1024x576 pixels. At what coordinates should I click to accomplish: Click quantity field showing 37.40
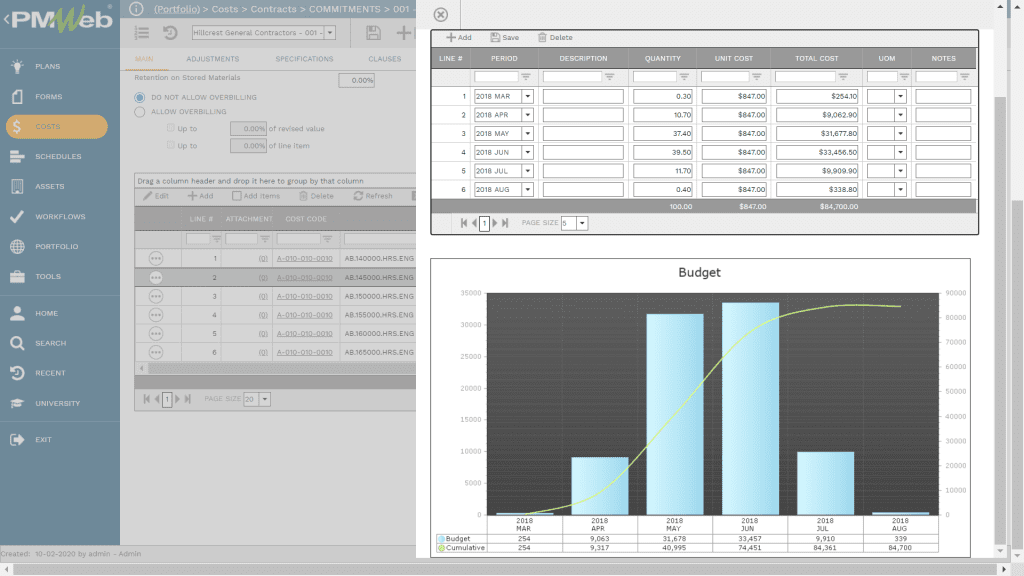point(663,133)
